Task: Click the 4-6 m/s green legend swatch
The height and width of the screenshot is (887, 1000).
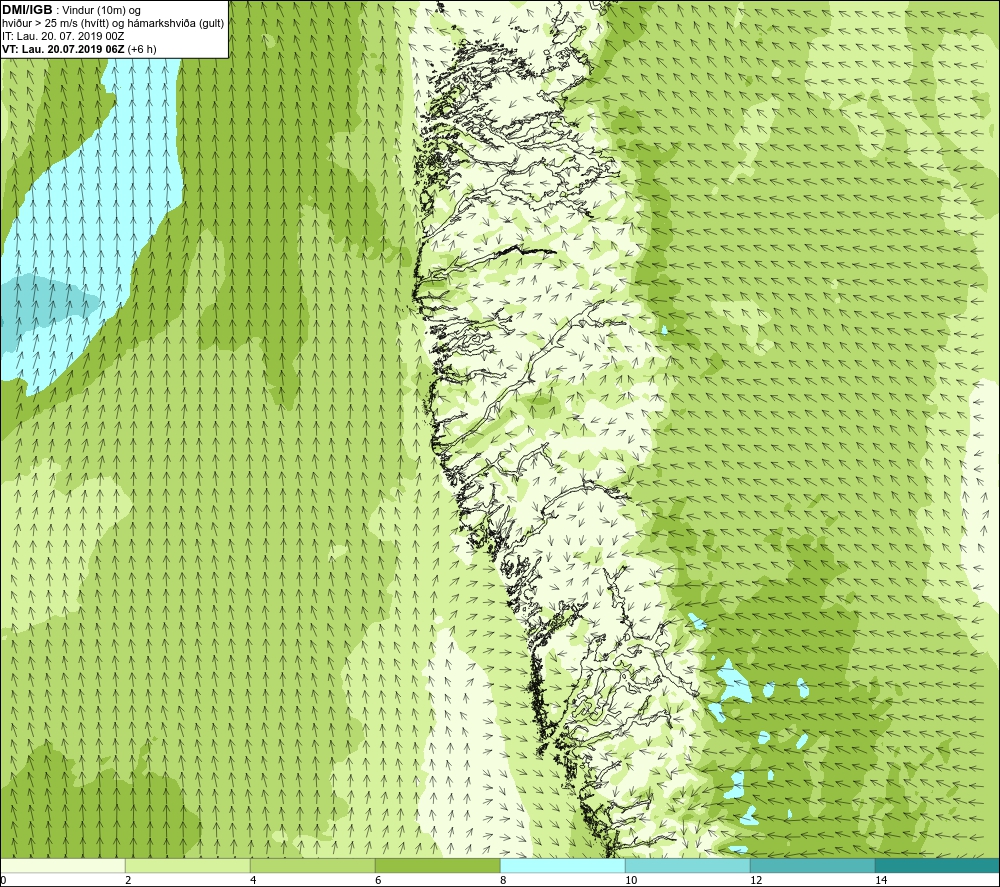Action: click(x=312, y=866)
